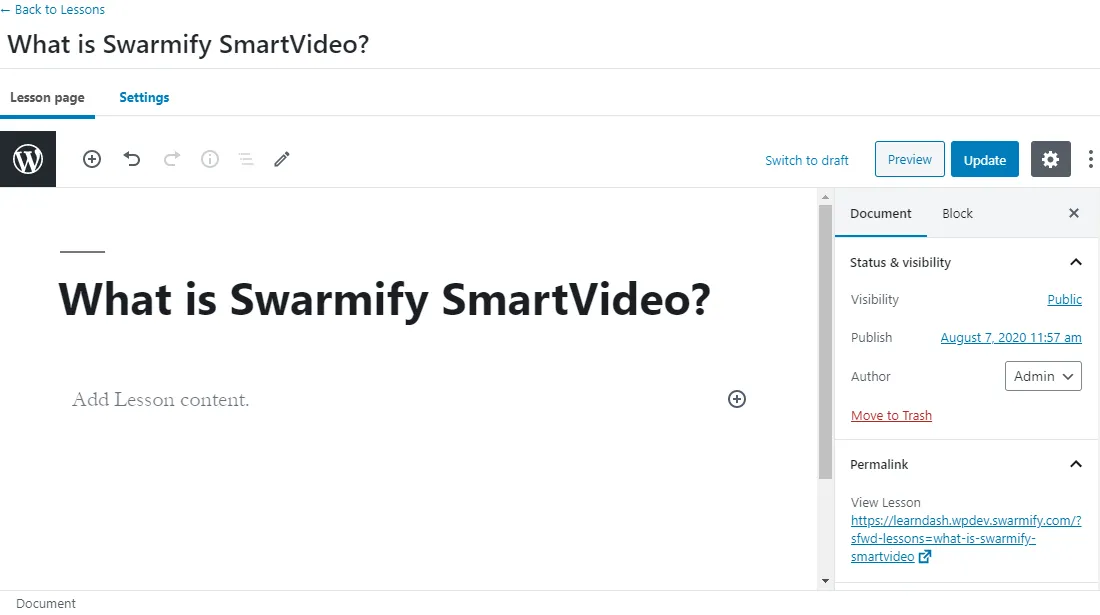Click the top page title text

coord(188,44)
